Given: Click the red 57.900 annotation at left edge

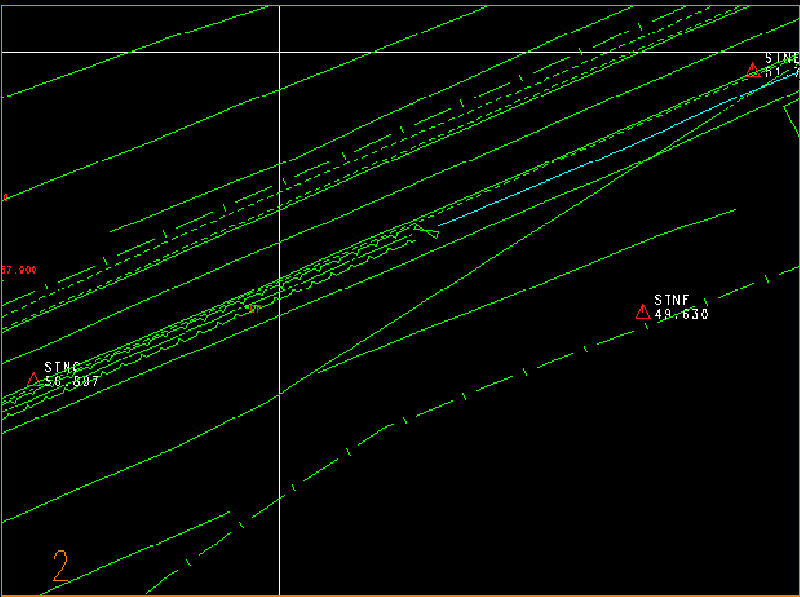Looking at the screenshot, I should tap(19, 270).
